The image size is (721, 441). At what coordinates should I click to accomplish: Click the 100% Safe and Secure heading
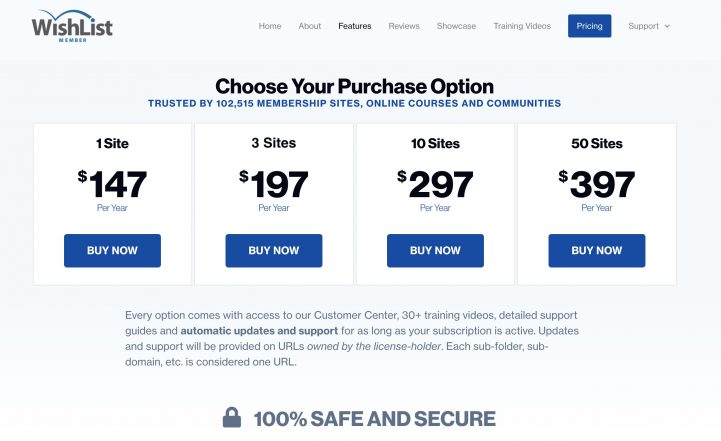[374, 418]
